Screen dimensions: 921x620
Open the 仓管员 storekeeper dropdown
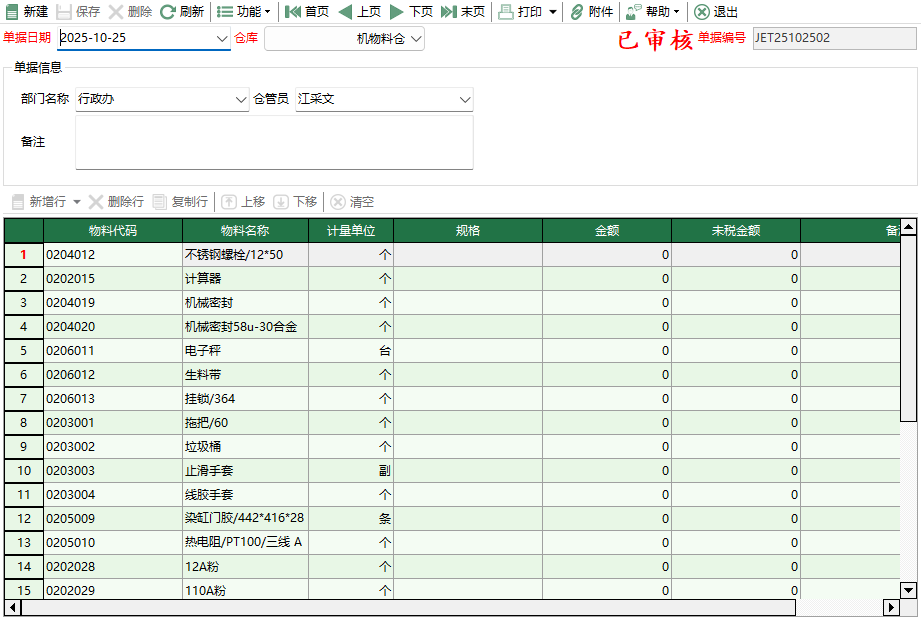click(465, 100)
